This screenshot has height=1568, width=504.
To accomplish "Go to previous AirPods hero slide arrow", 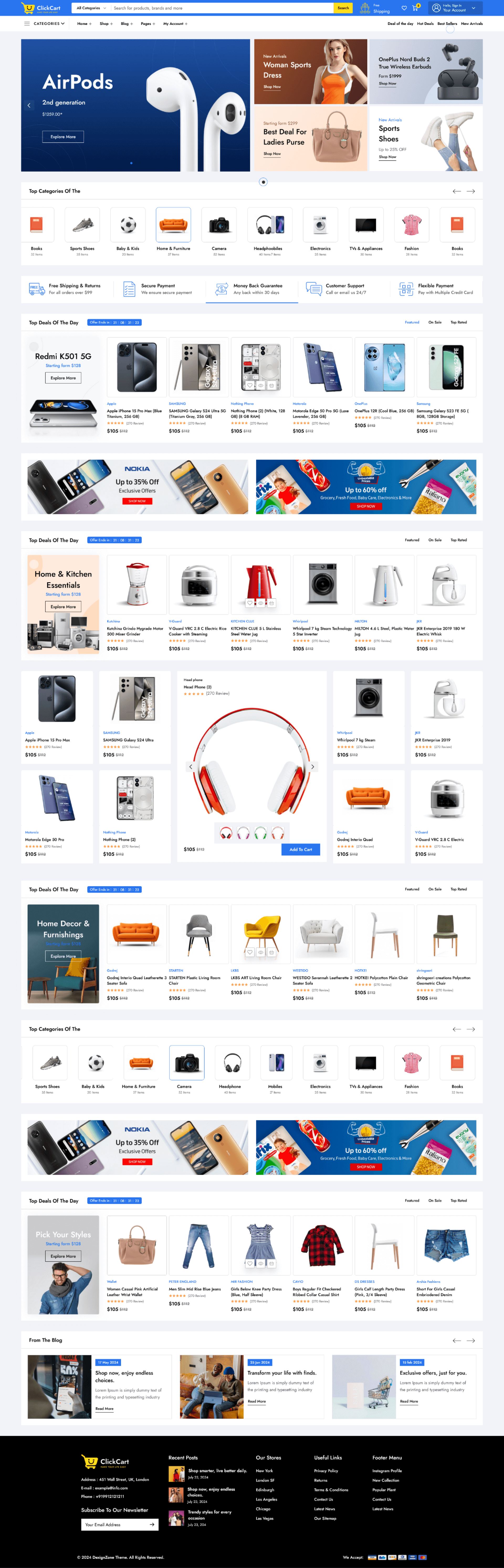I will coord(29,105).
